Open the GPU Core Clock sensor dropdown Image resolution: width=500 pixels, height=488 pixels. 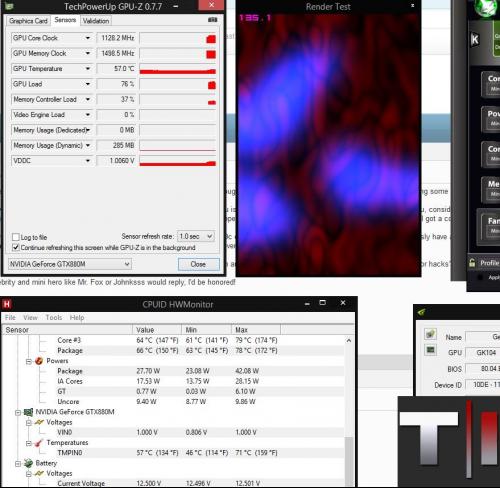(x=88, y=38)
